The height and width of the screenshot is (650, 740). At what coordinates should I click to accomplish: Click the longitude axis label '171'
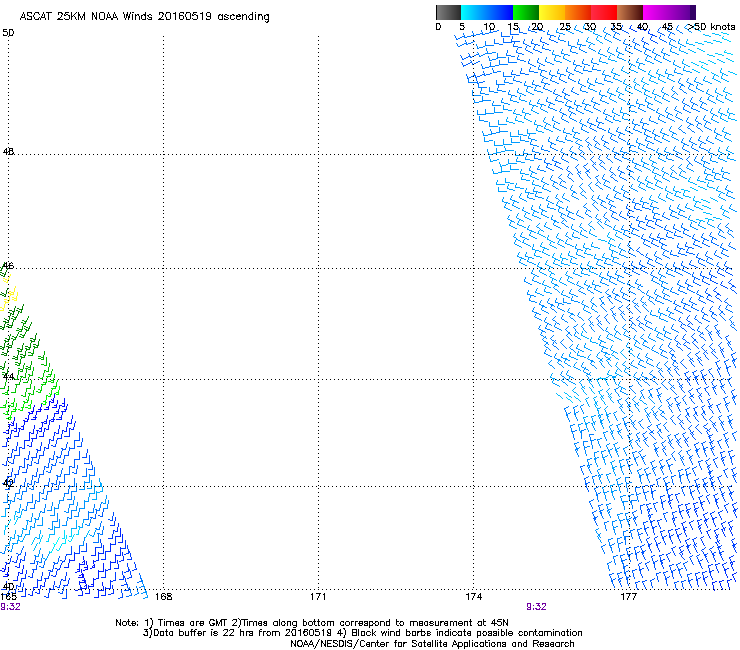pyautogui.click(x=318, y=597)
